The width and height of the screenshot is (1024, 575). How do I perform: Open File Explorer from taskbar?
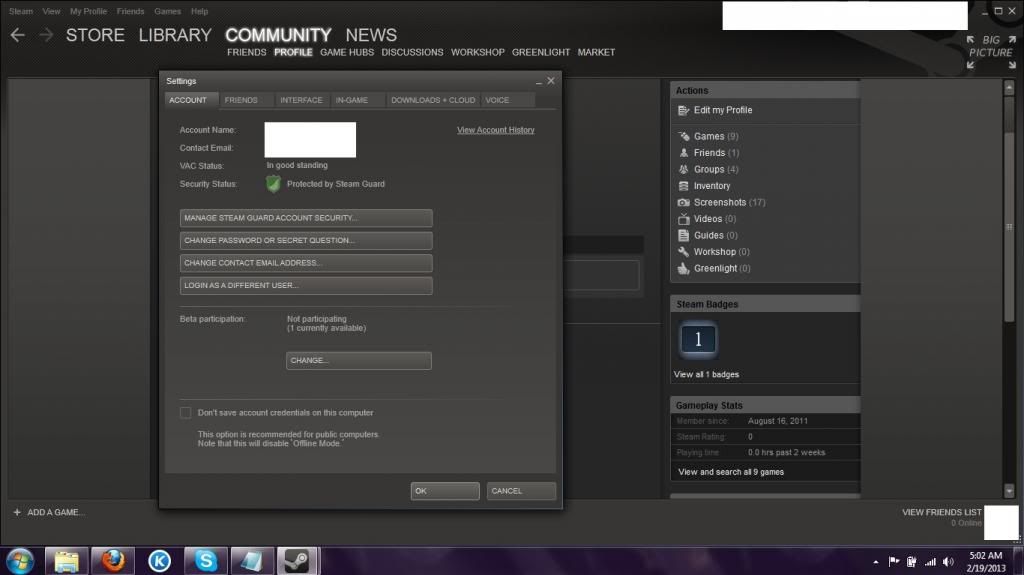[66, 561]
